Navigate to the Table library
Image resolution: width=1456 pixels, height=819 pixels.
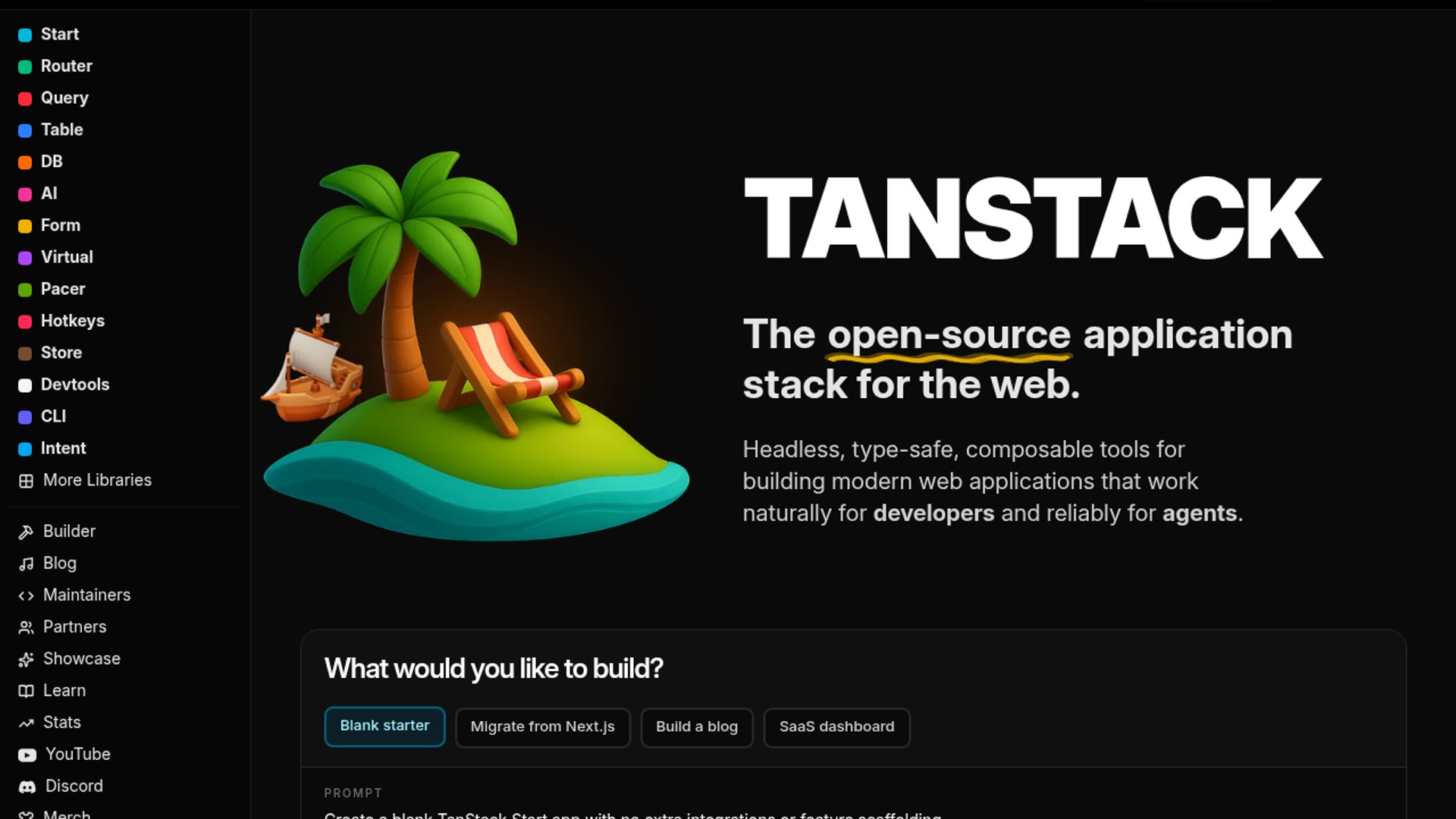(62, 130)
